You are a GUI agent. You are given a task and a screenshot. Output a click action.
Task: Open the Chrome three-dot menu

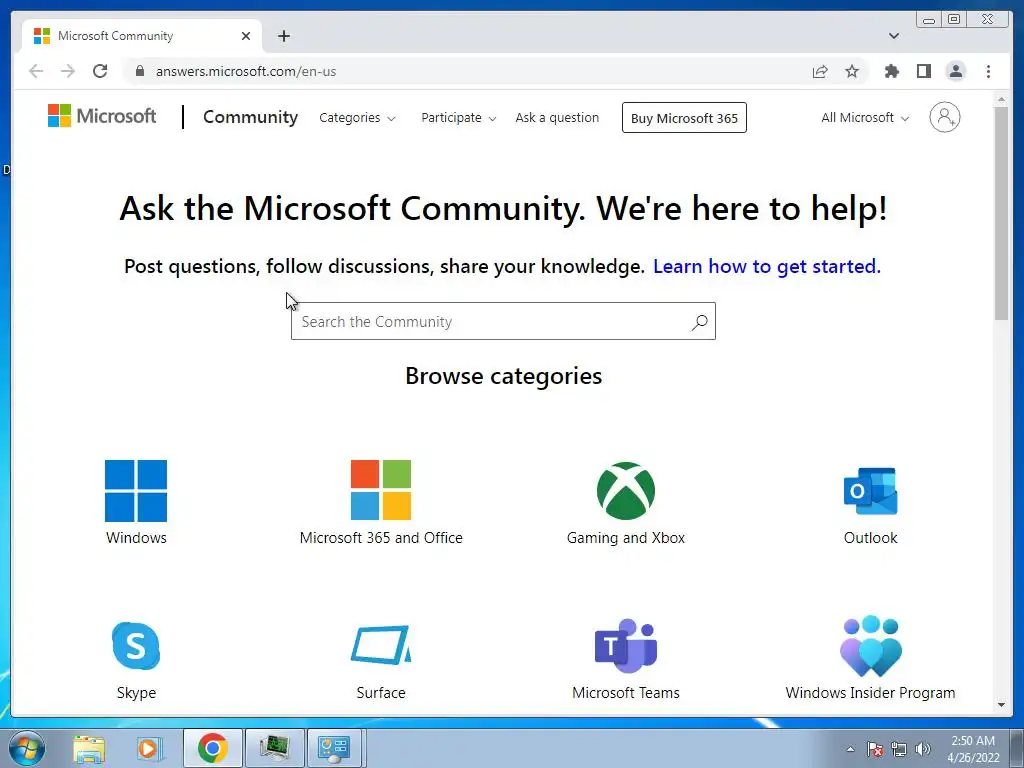(988, 71)
